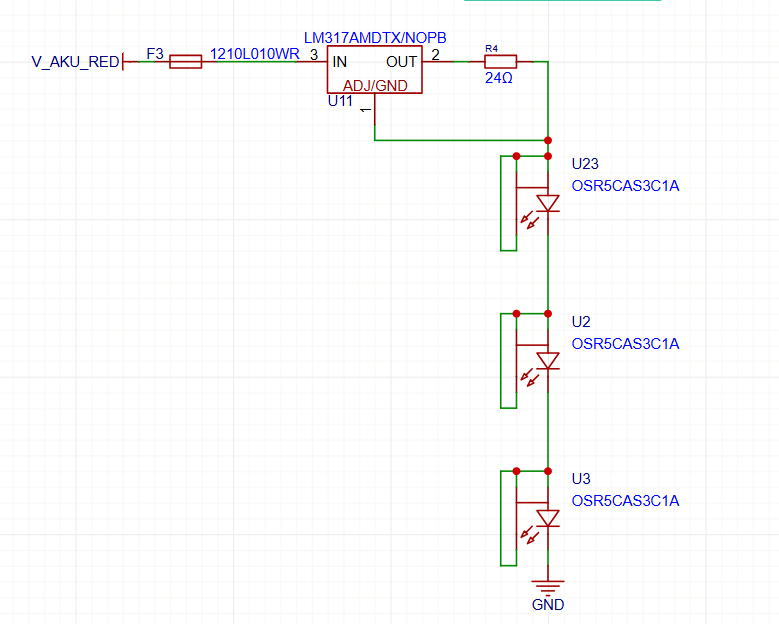
Task: Click the U23 designator label
Action: coord(585,164)
